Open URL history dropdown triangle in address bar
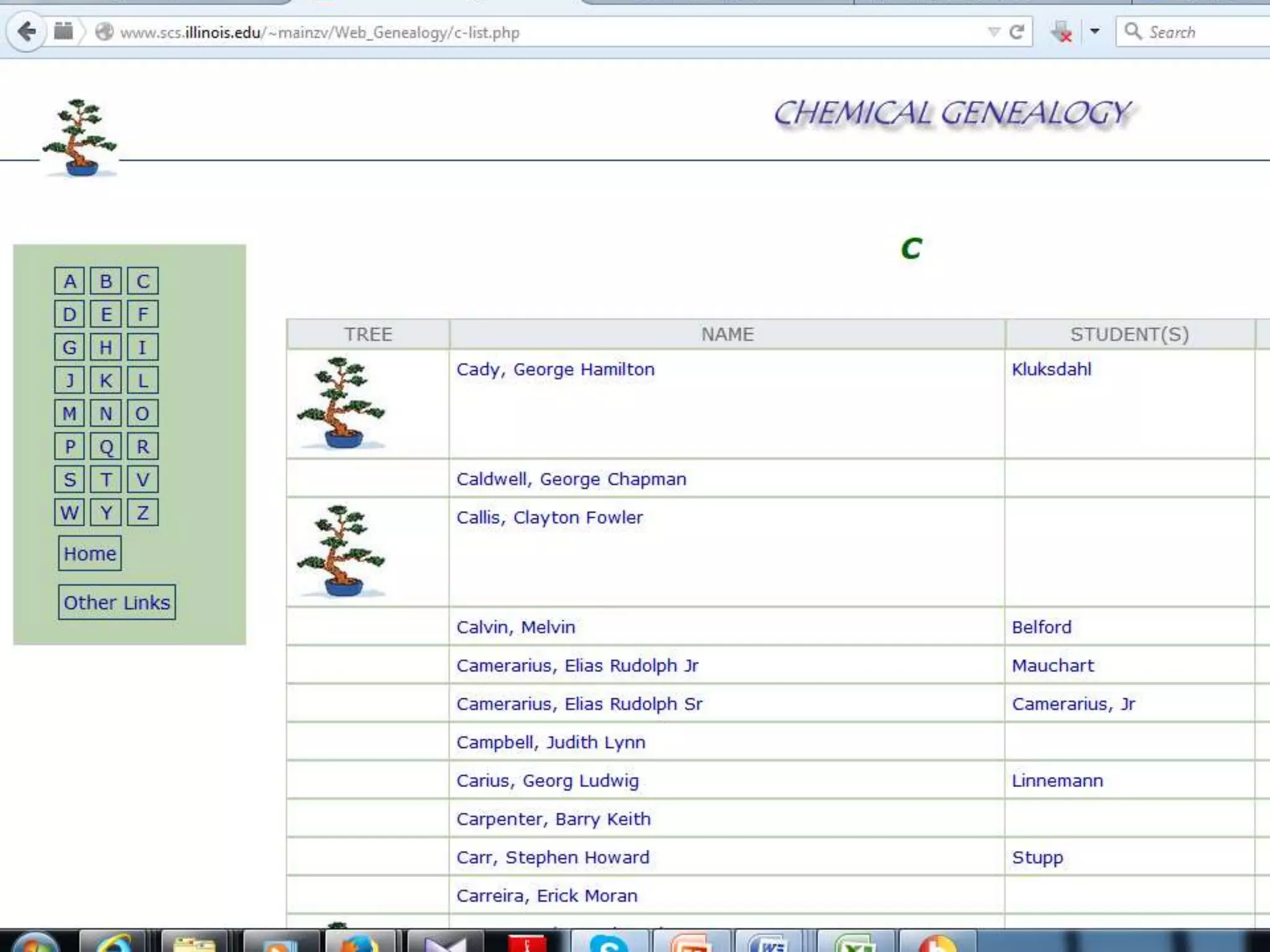 coord(993,32)
